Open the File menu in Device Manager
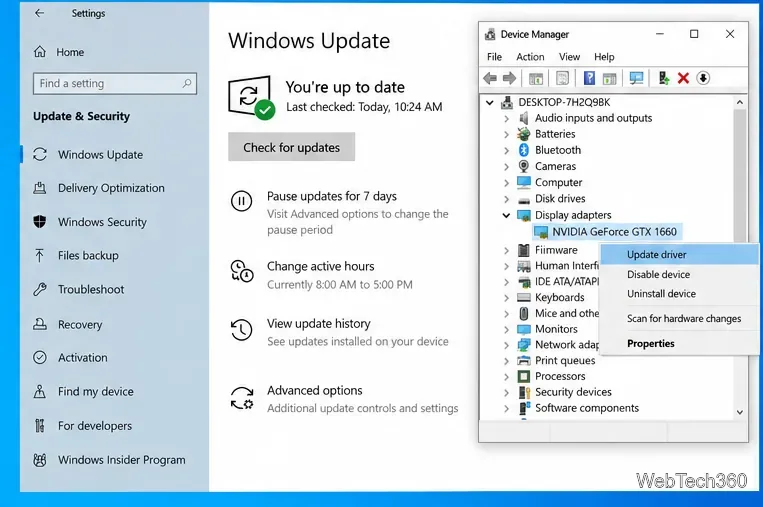 [x=494, y=57]
